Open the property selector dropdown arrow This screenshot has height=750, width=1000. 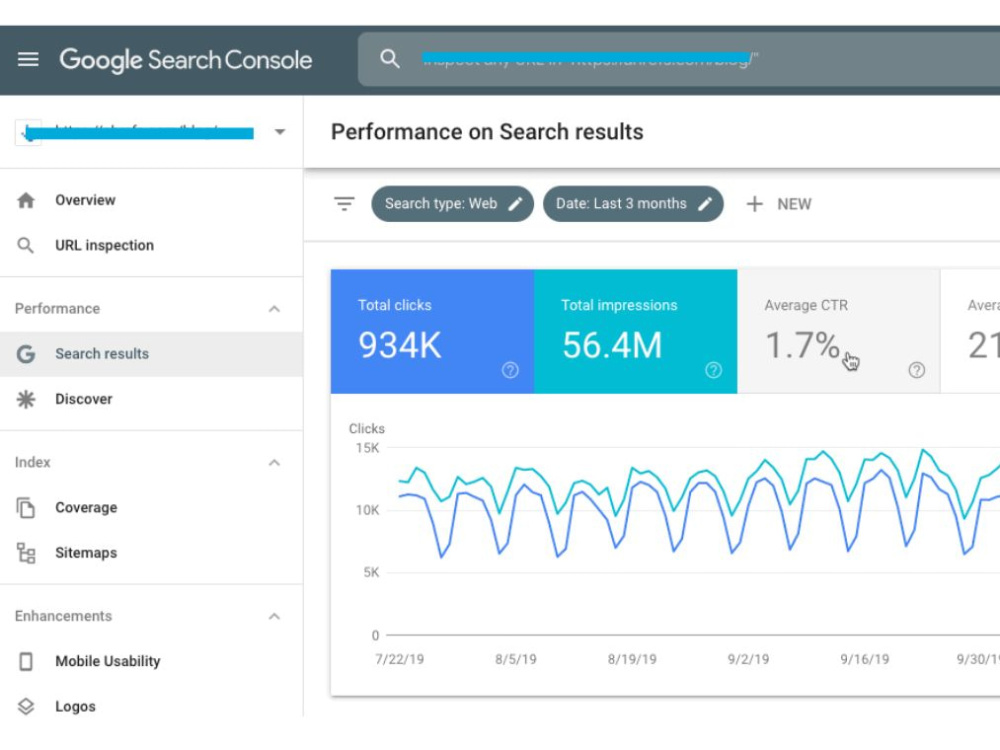coord(279,132)
